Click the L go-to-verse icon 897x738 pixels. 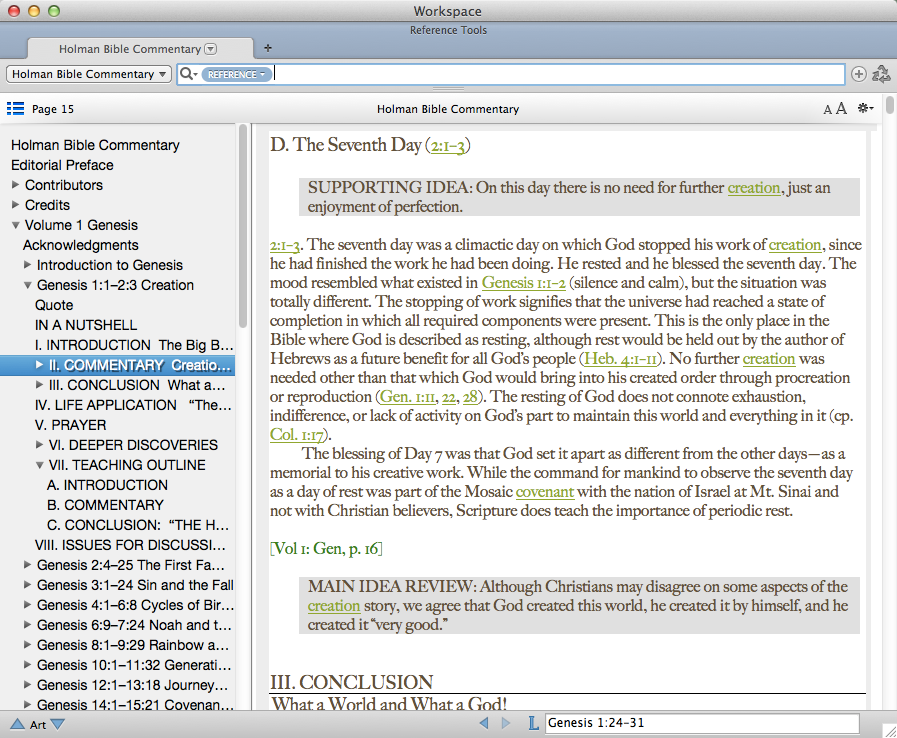point(533,723)
